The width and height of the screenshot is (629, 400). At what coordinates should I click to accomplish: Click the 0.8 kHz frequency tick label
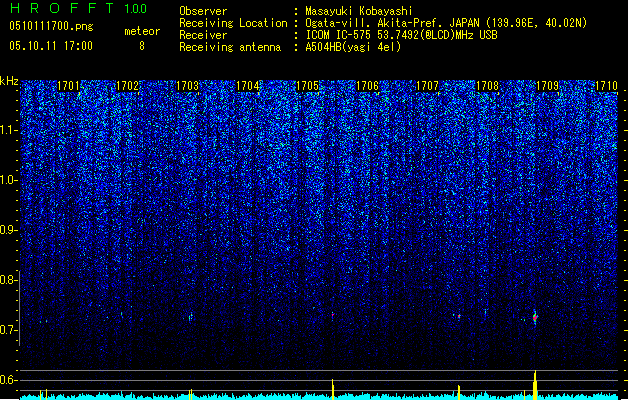pyautogui.click(x=9, y=280)
